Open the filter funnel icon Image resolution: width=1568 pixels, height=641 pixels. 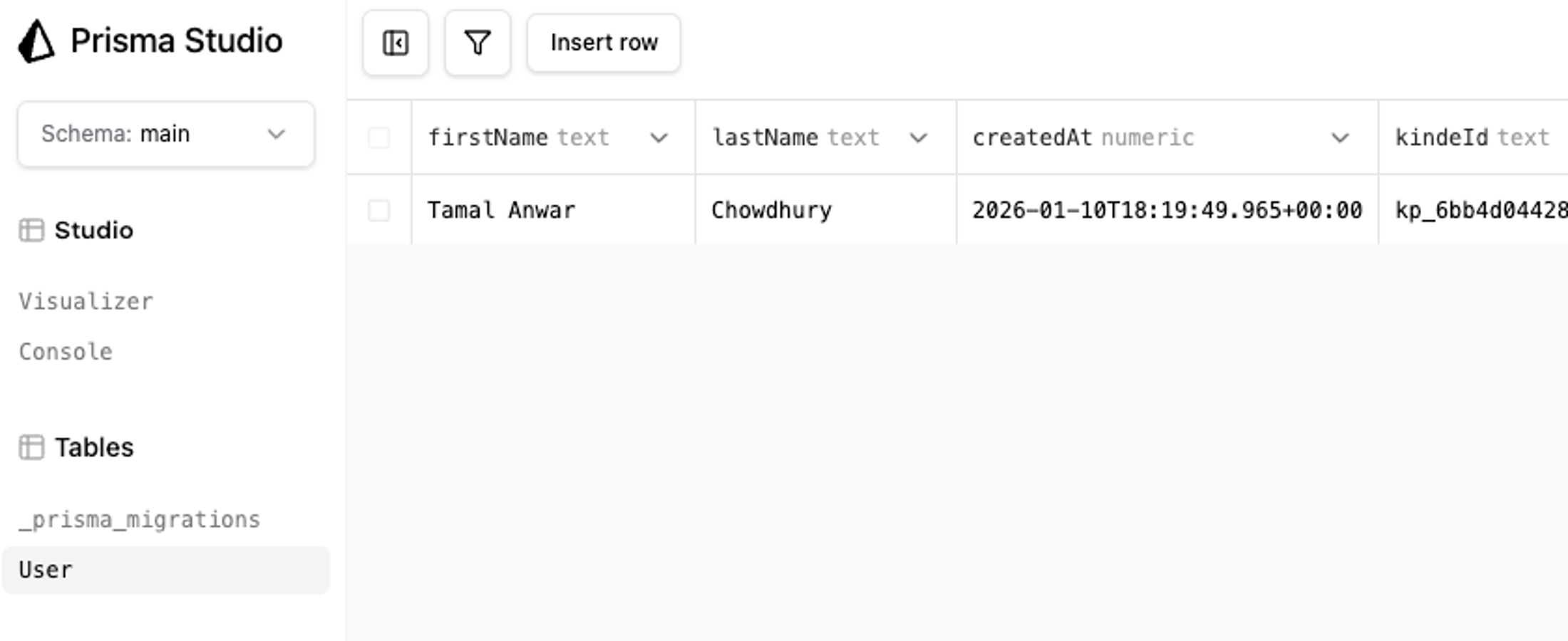(x=478, y=43)
